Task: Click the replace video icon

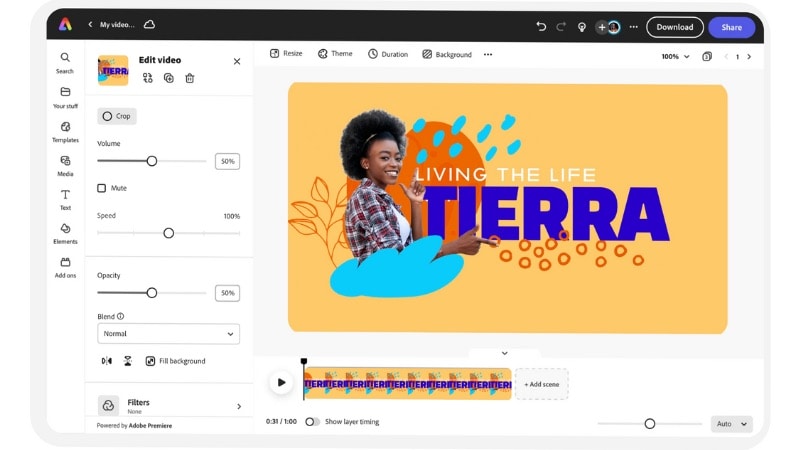Action: (x=147, y=78)
